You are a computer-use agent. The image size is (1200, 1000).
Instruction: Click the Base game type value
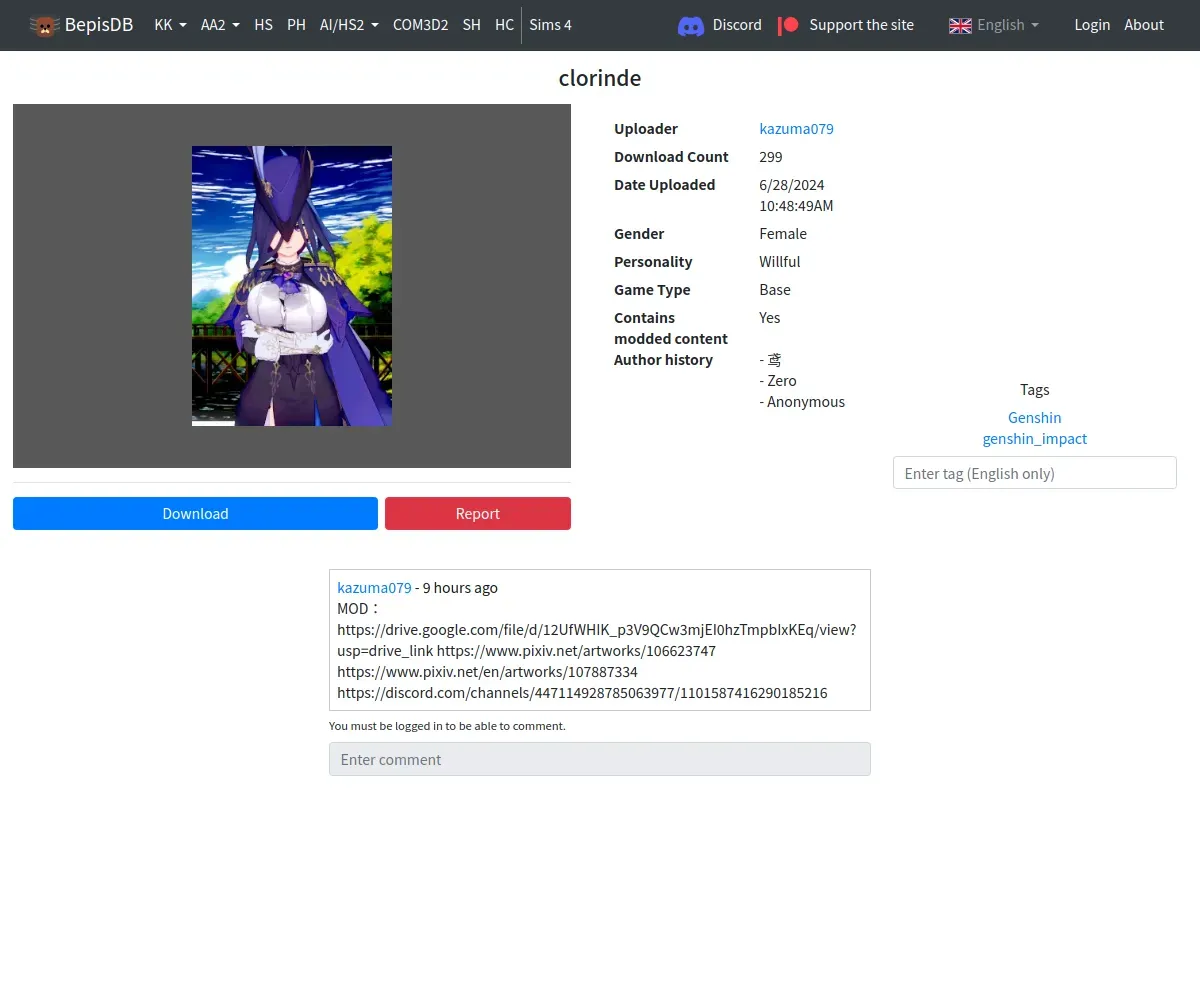[x=775, y=290]
